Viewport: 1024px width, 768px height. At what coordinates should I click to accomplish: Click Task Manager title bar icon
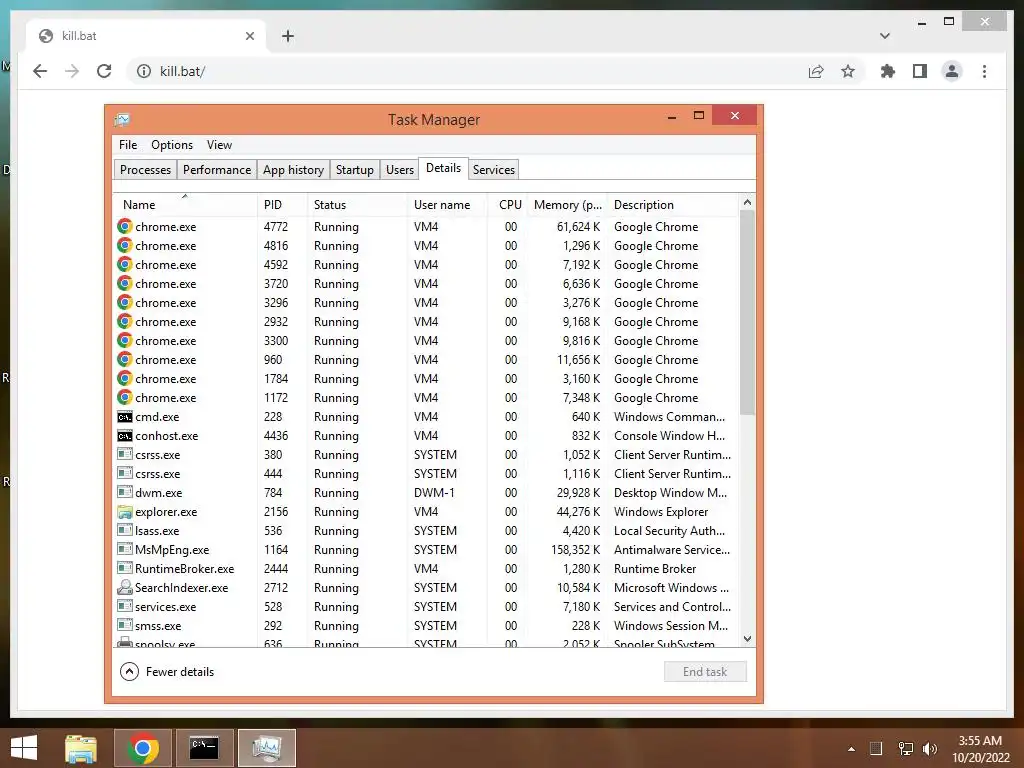coord(122,120)
